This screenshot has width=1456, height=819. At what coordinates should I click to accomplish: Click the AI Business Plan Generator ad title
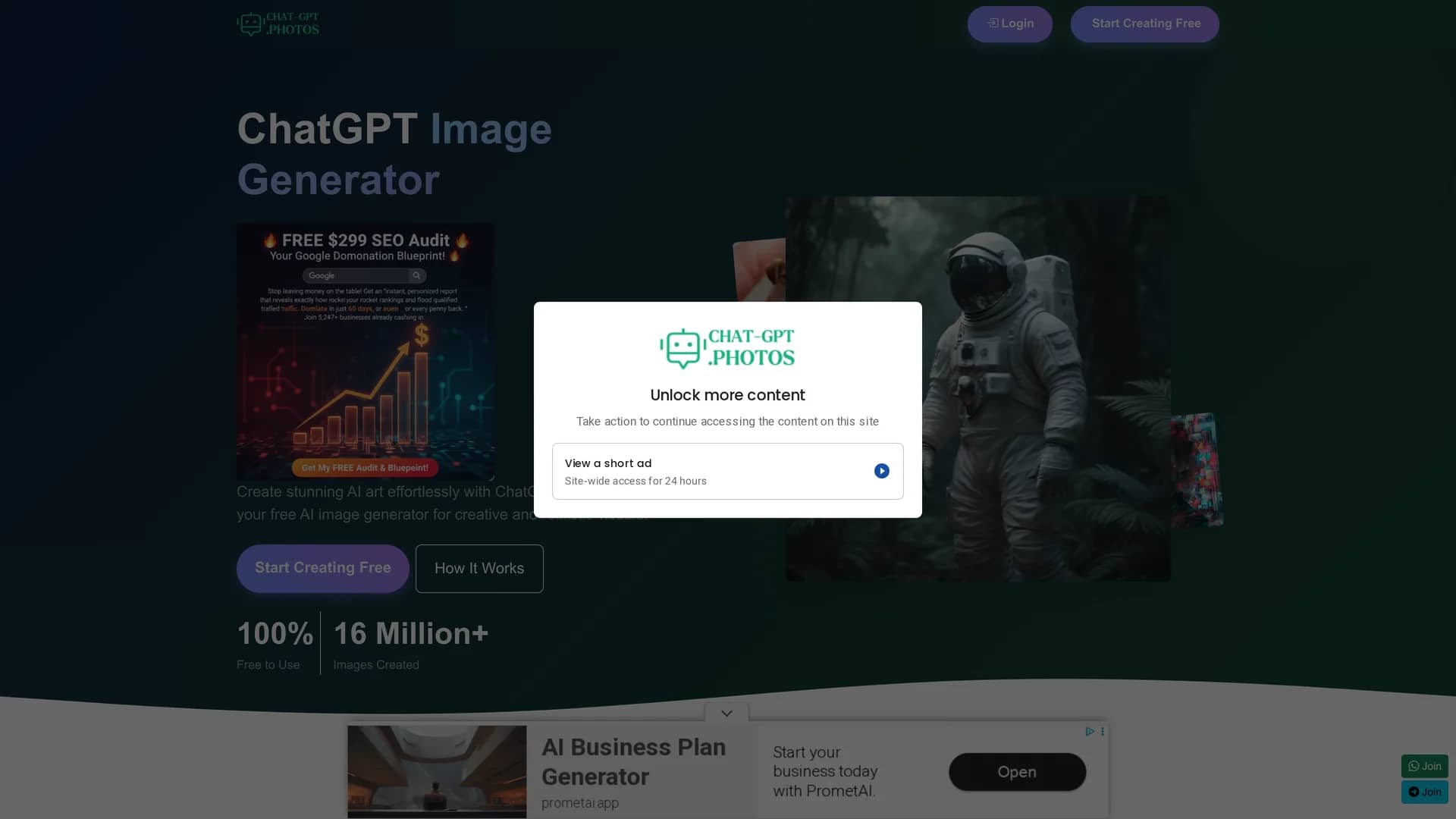634,761
